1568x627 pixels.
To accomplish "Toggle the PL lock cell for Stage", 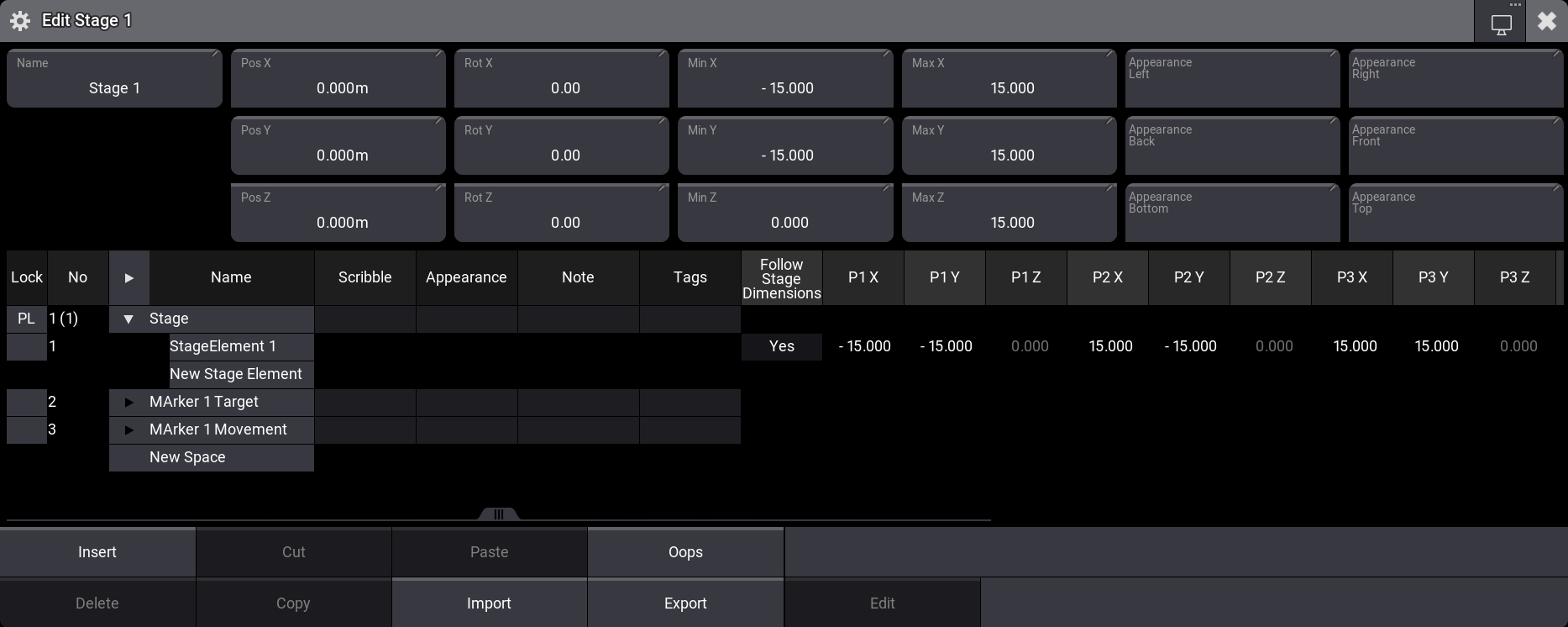I will click(x=27, y=319).
